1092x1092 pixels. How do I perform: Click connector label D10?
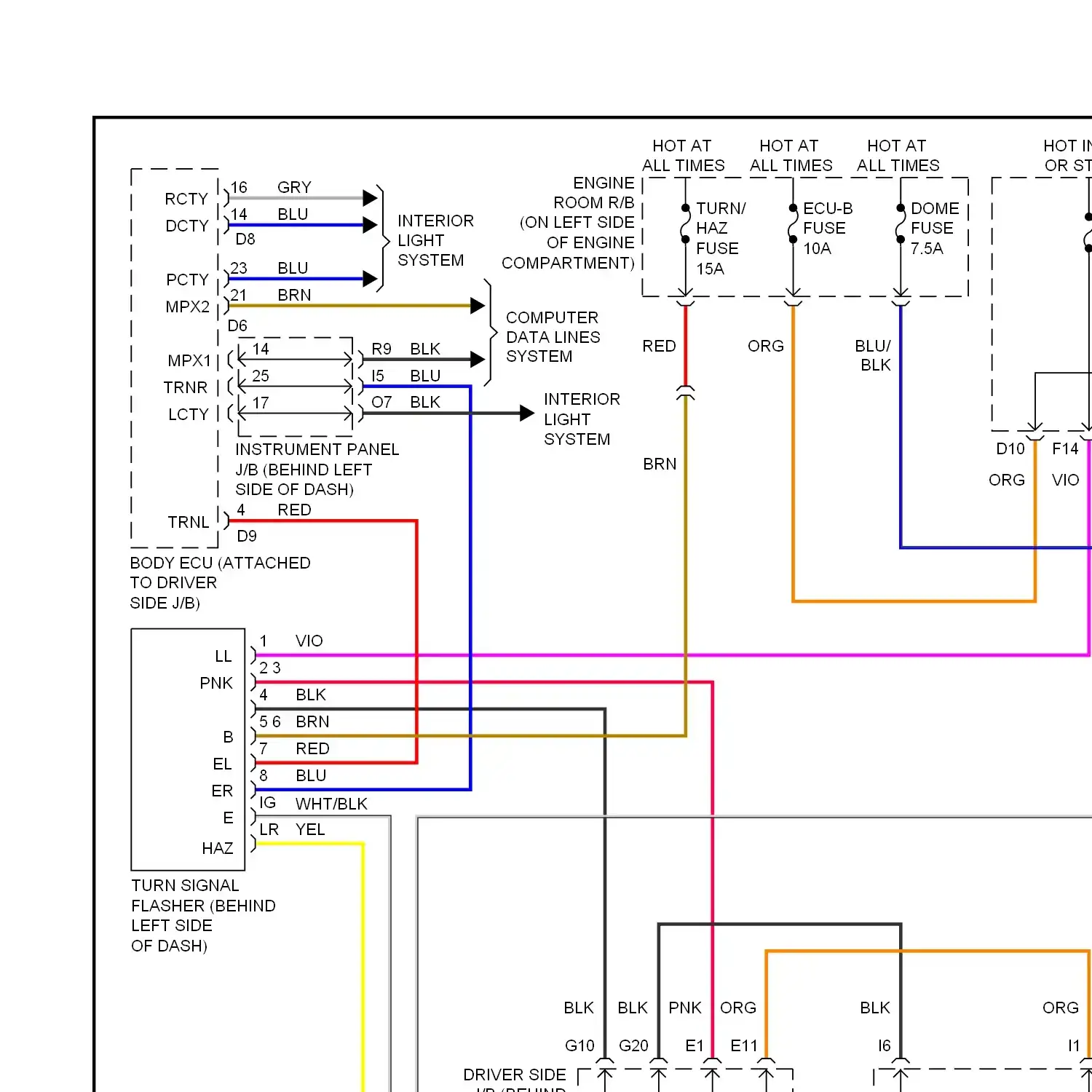pos(1010,448)
